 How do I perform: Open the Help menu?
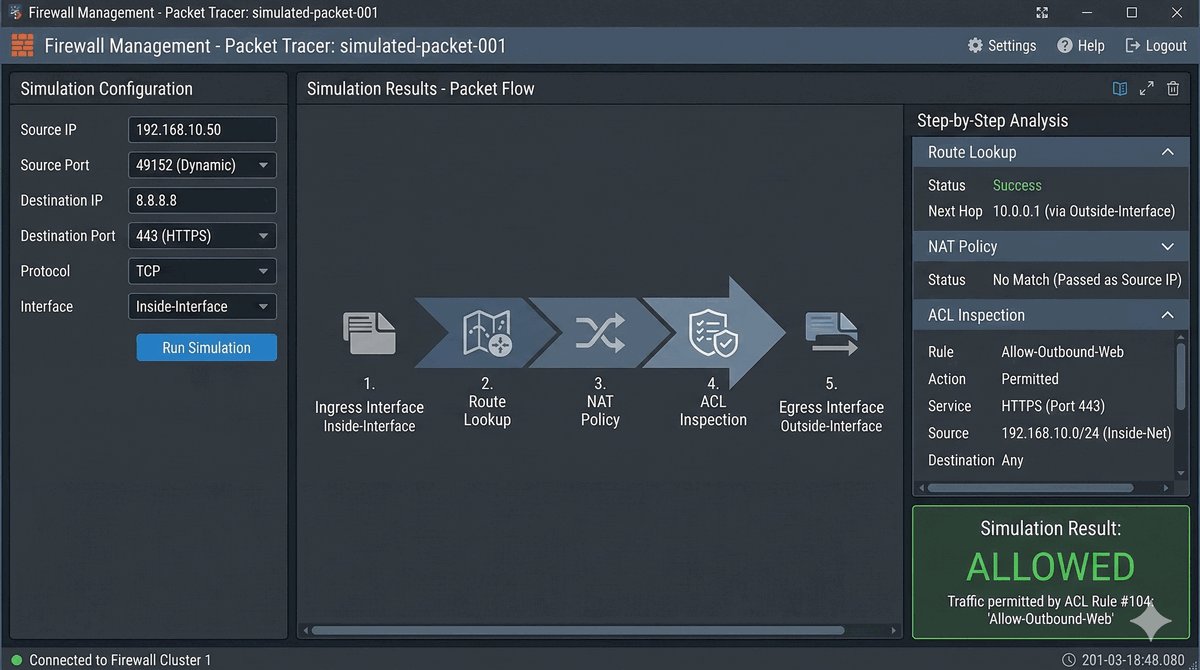[x=1081, y=46]
